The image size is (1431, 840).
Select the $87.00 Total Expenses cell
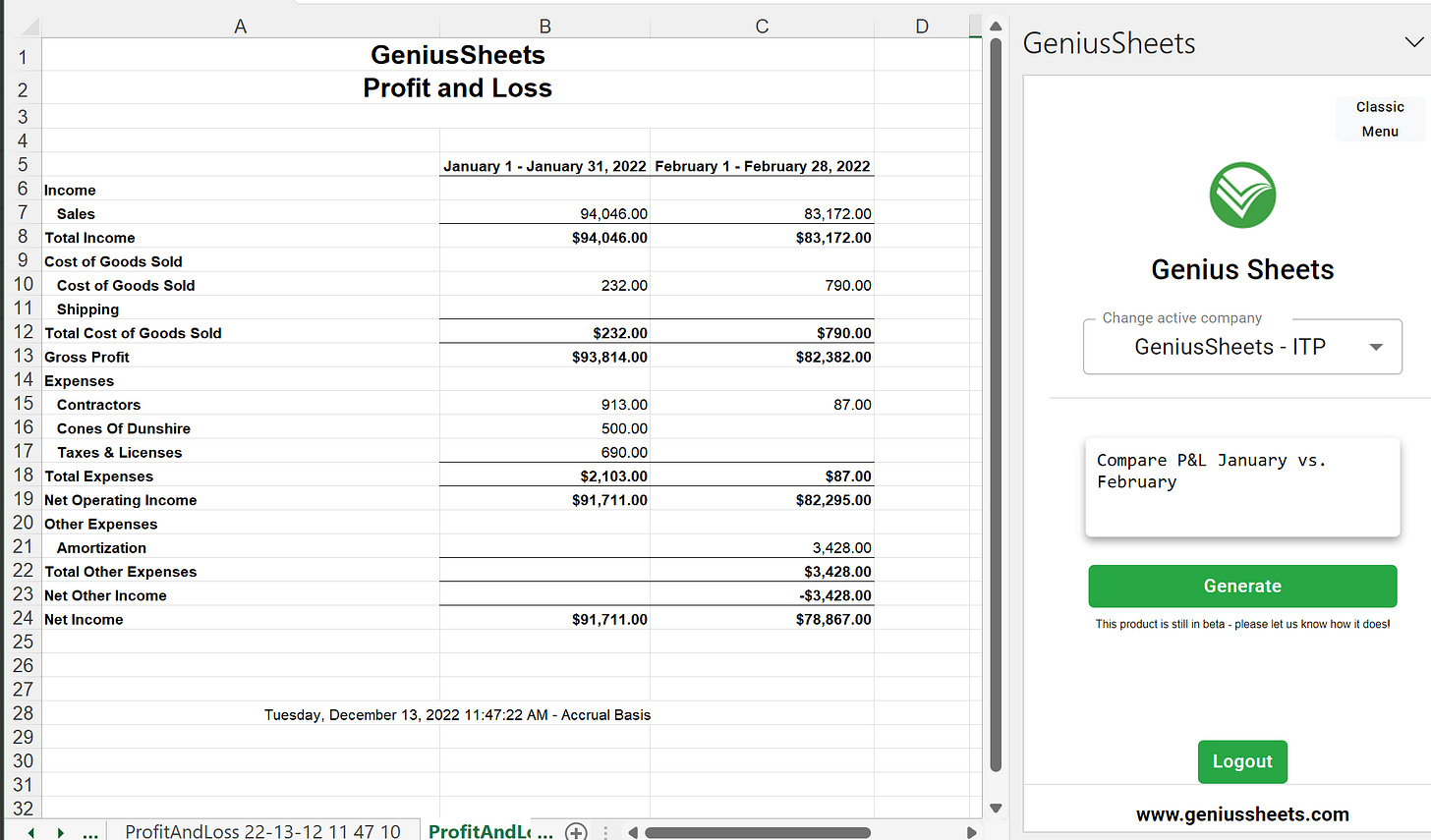762,476
